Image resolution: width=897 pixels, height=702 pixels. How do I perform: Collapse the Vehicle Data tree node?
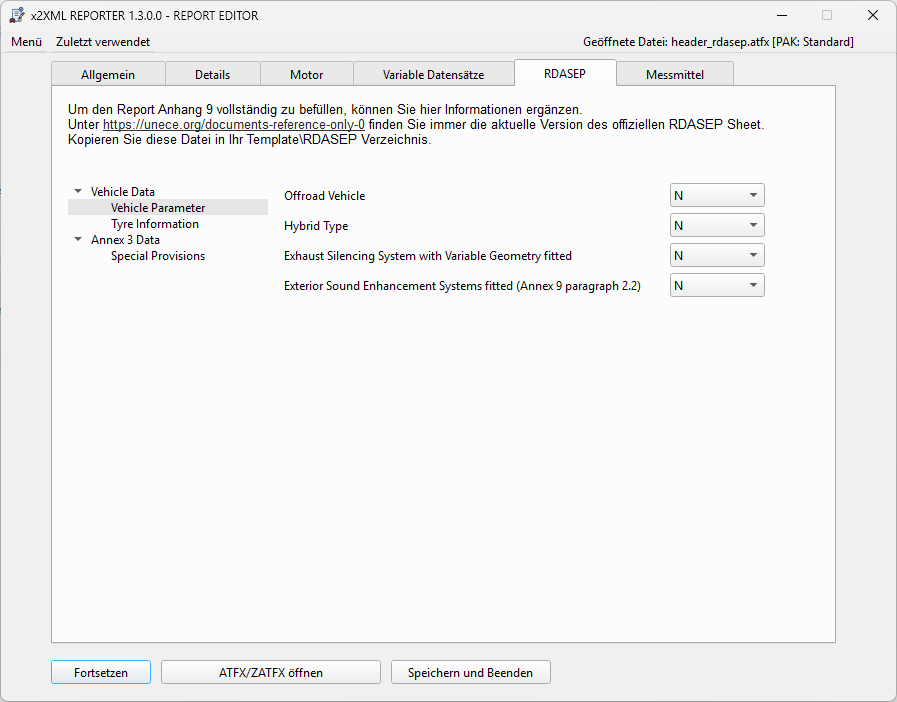point(79,192)
